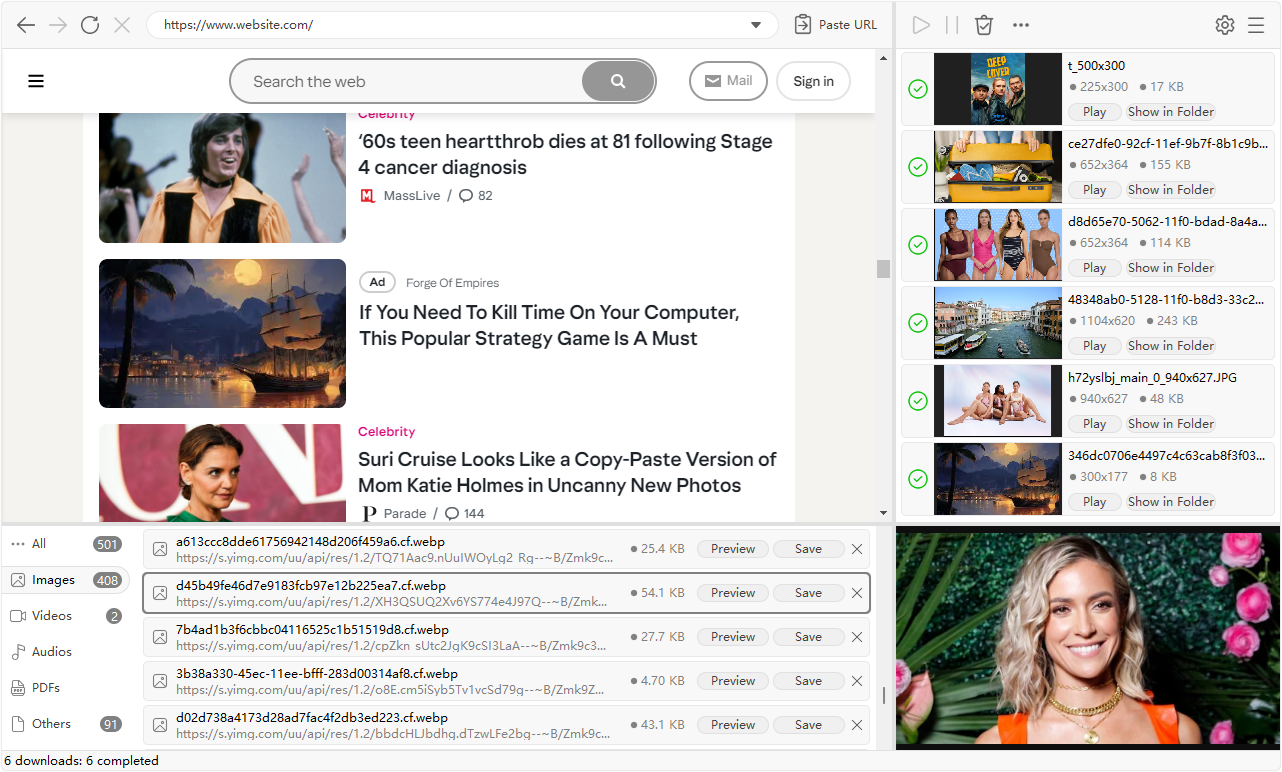Click the browser back arrow icon

[x=26, y=25]
